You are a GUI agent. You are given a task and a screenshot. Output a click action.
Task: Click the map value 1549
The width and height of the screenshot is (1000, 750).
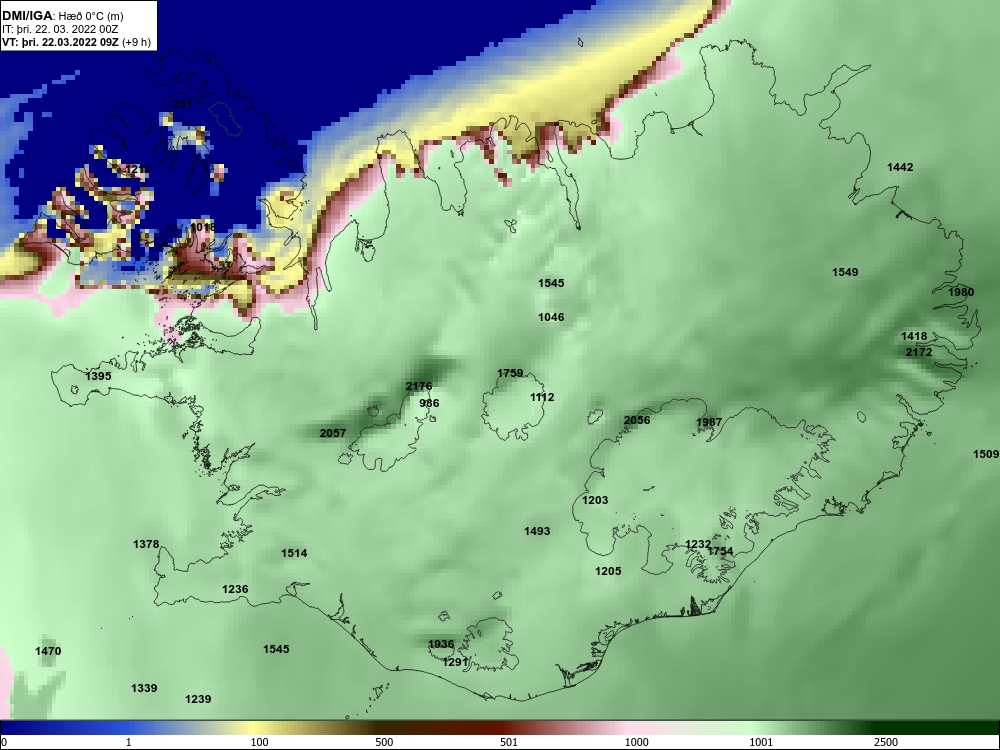(845, 272)
